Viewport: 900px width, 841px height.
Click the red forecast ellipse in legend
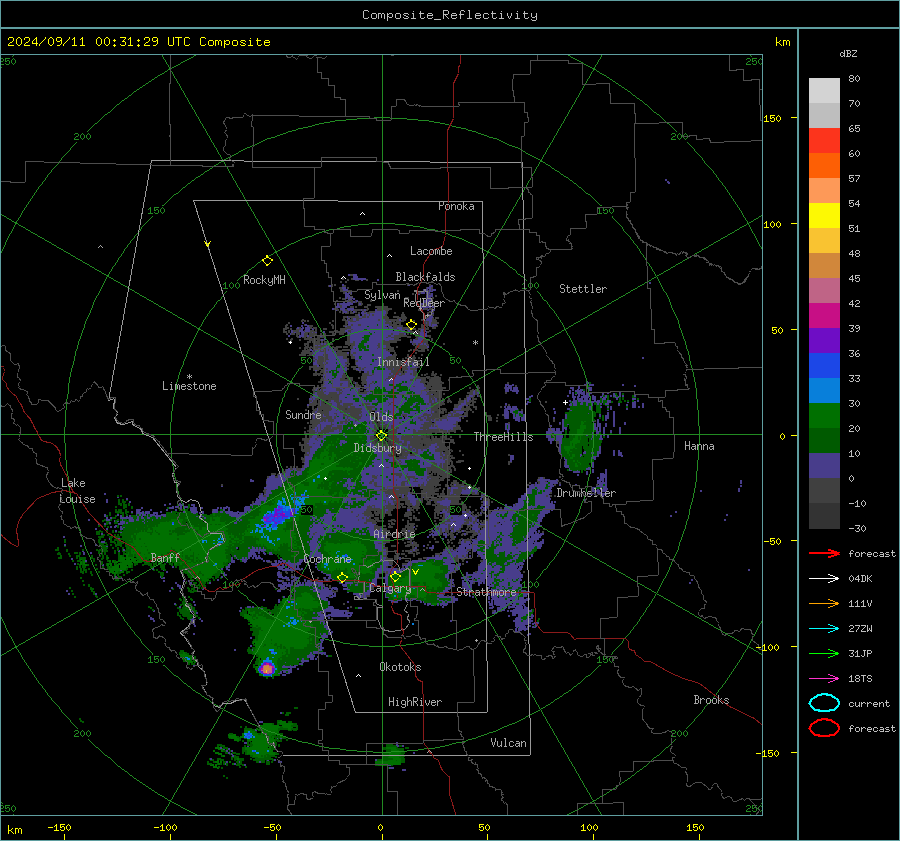pos(824,728)
